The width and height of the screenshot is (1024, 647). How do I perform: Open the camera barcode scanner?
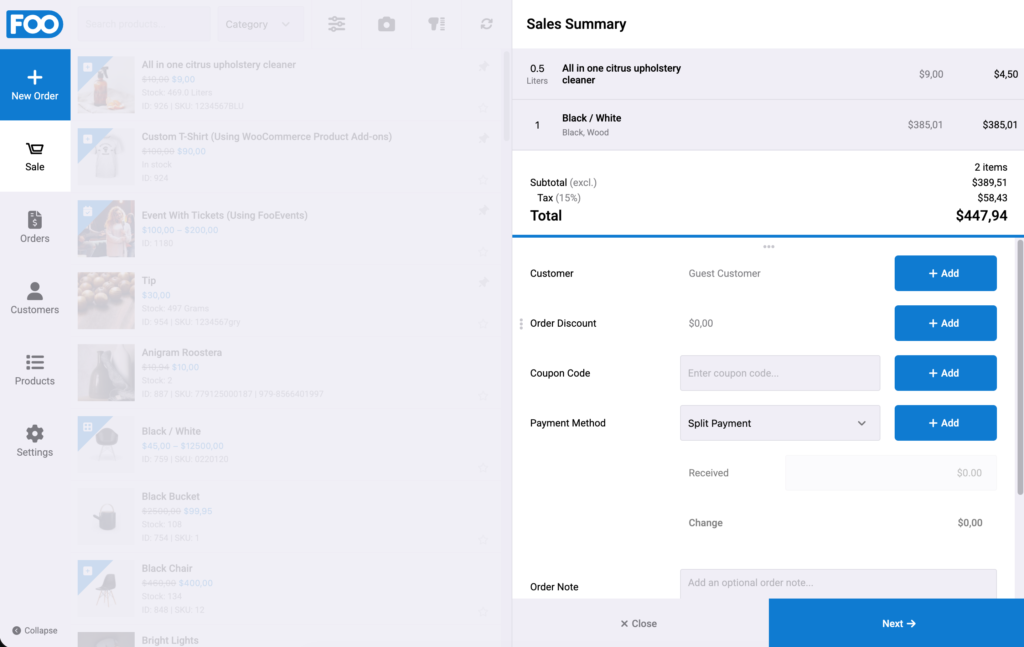(387, 24)
